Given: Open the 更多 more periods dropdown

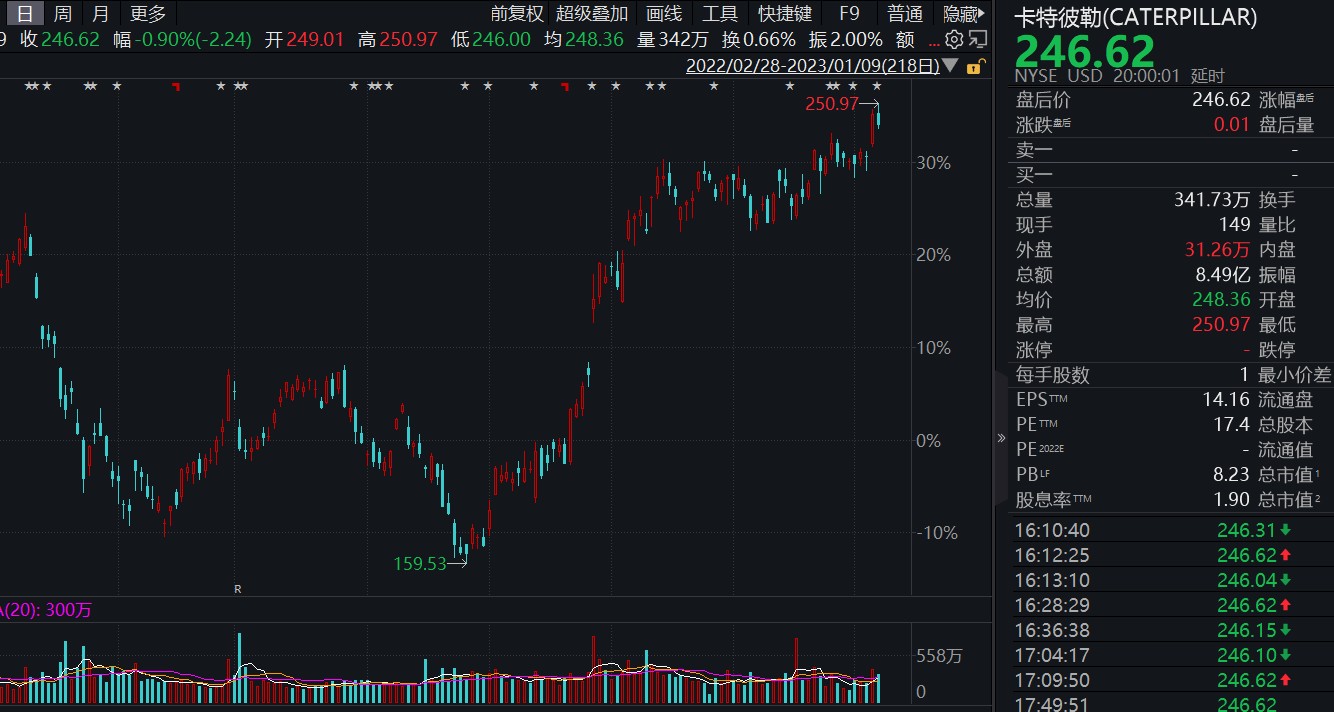Looking at the screenshot, I should (x=148, y=14).
